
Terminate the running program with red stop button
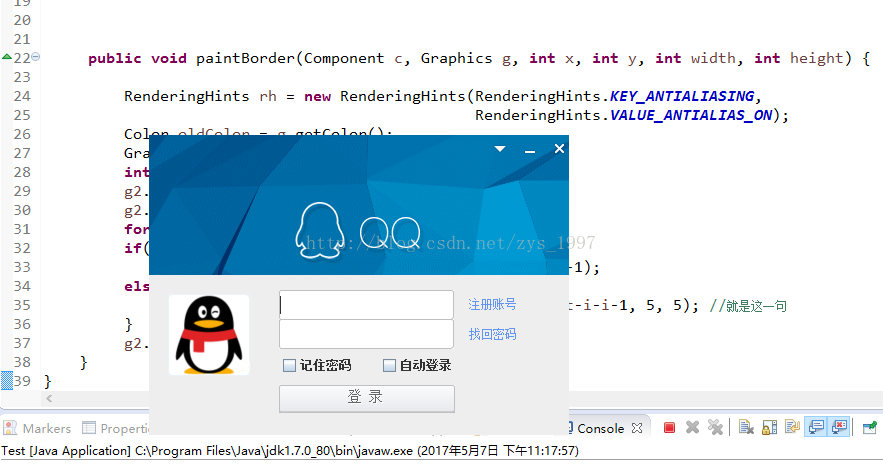(x=669, y=428)
